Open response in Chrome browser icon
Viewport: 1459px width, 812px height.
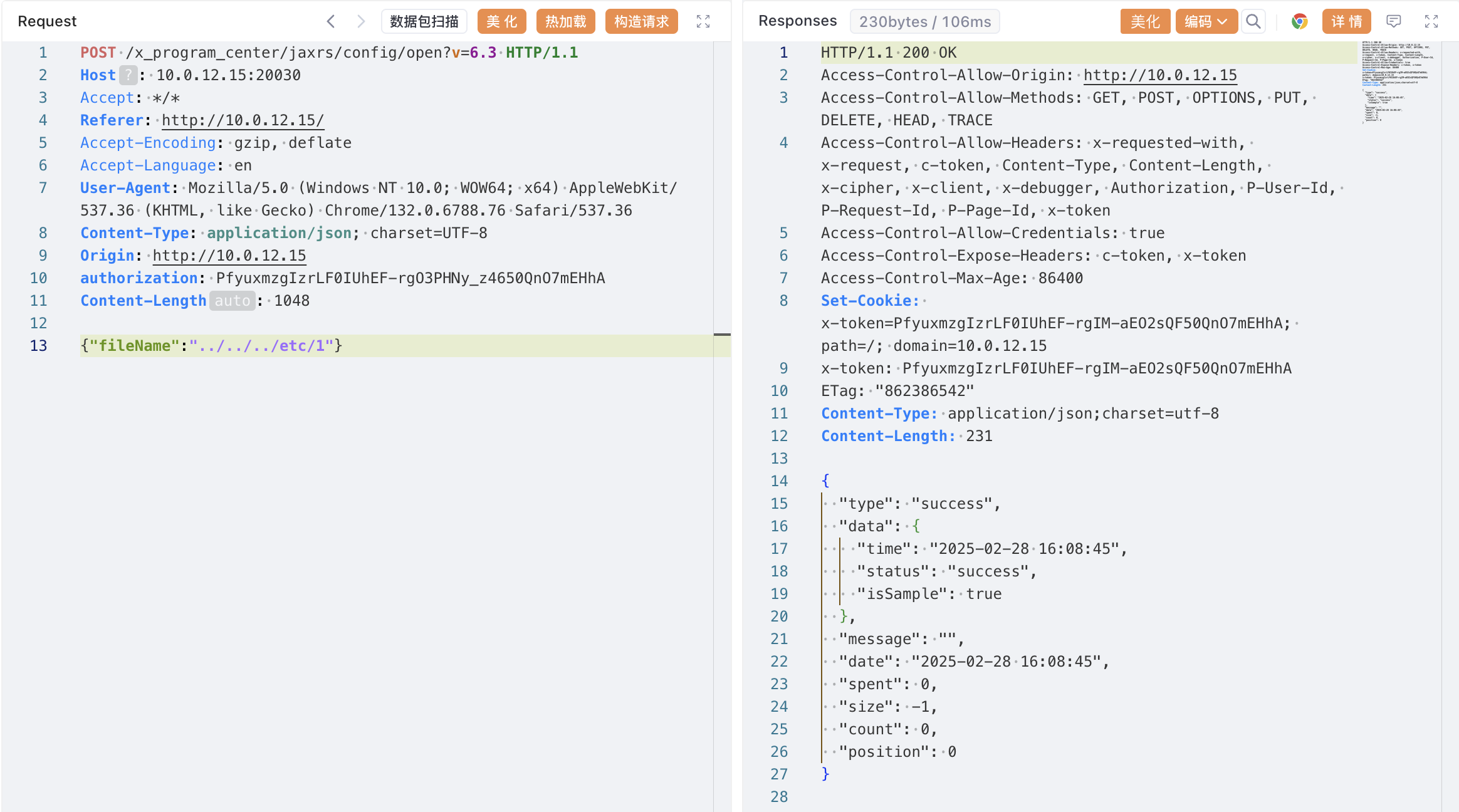click(1299, 21)
